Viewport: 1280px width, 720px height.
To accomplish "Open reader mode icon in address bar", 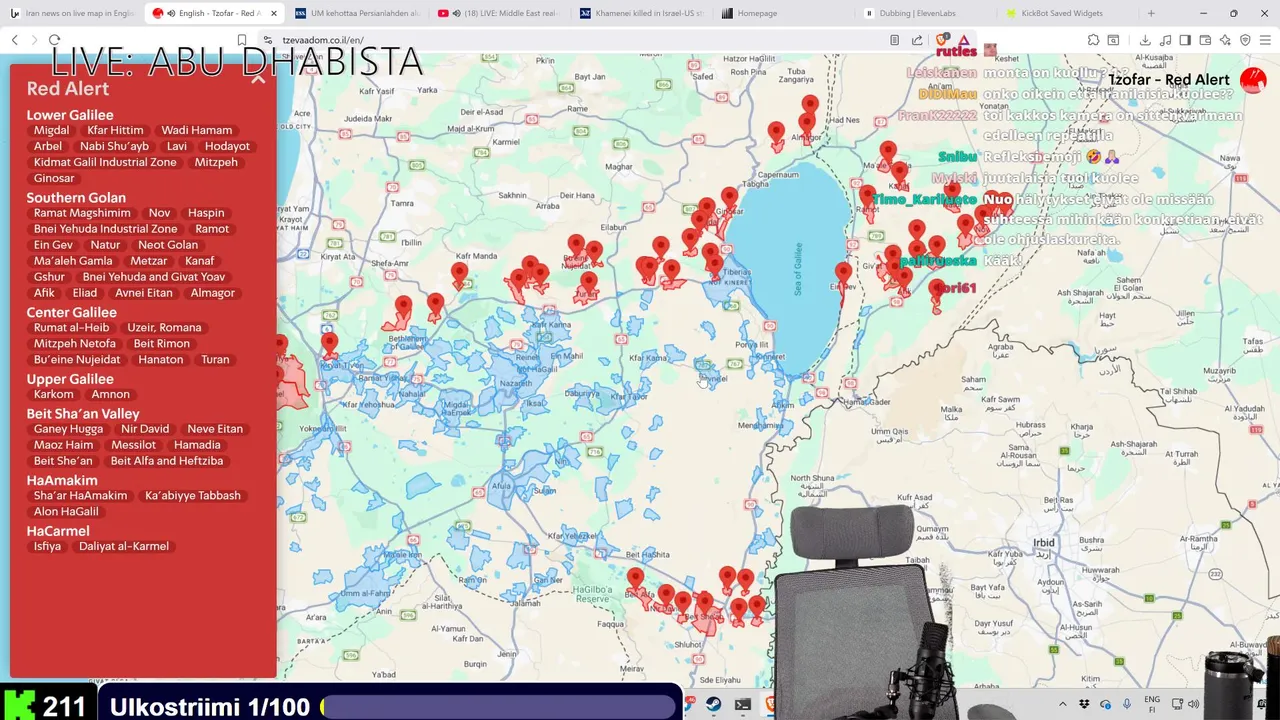I will (x=894, y=40).
